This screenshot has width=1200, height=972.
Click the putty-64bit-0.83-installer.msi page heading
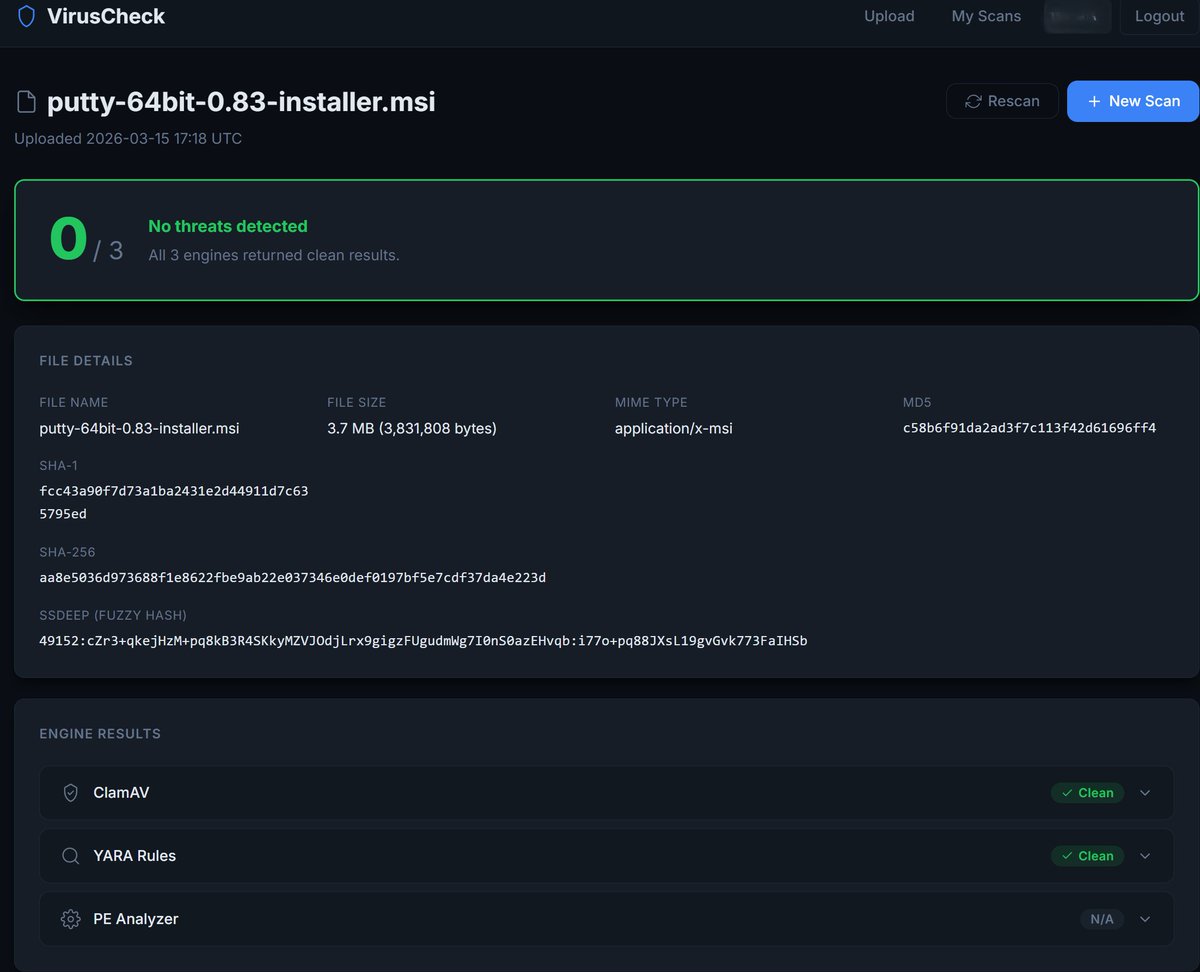click(241, 102)
